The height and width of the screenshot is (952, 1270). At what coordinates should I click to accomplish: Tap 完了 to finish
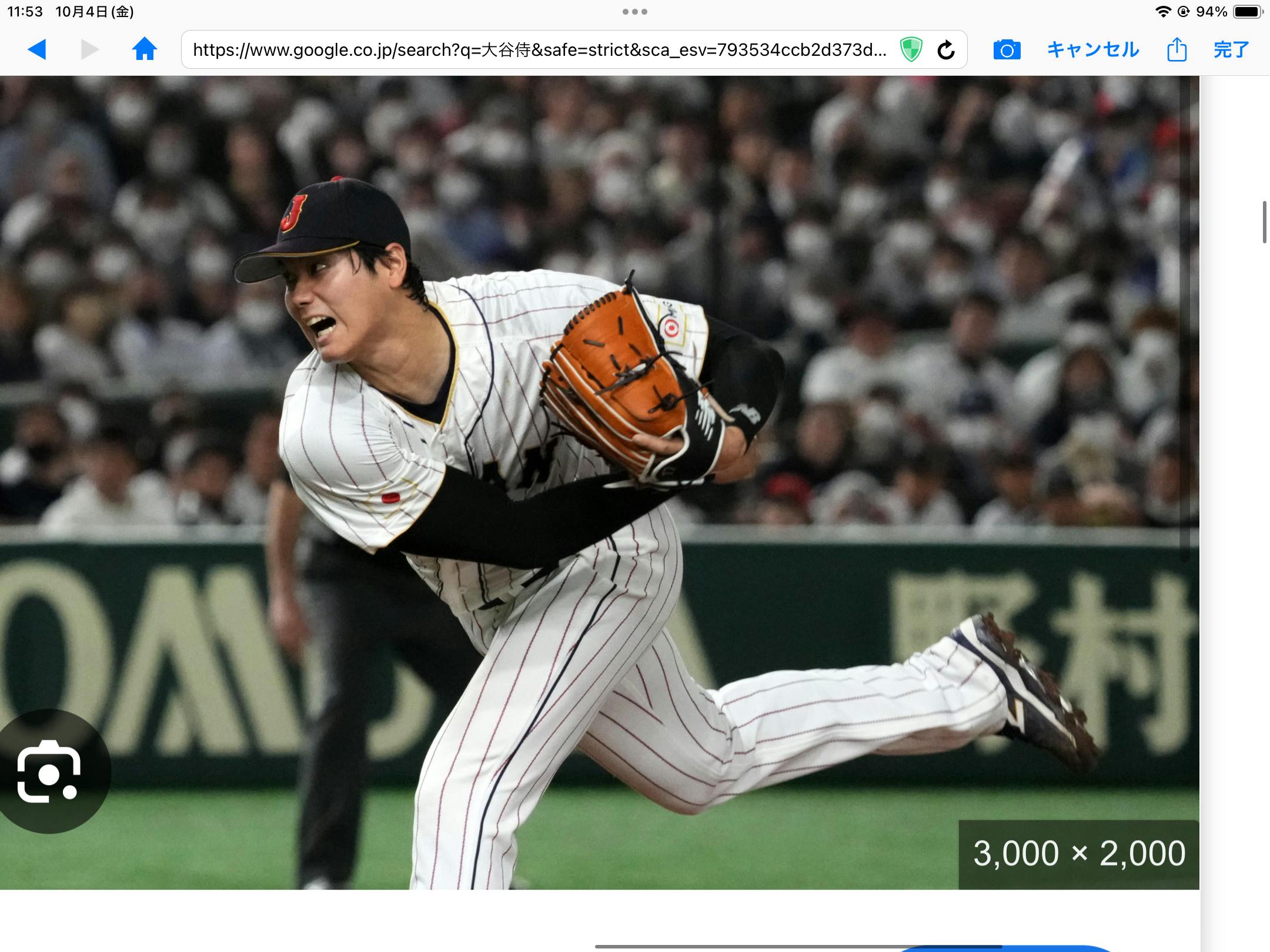pyautogui.click(x=1231, y=50)
